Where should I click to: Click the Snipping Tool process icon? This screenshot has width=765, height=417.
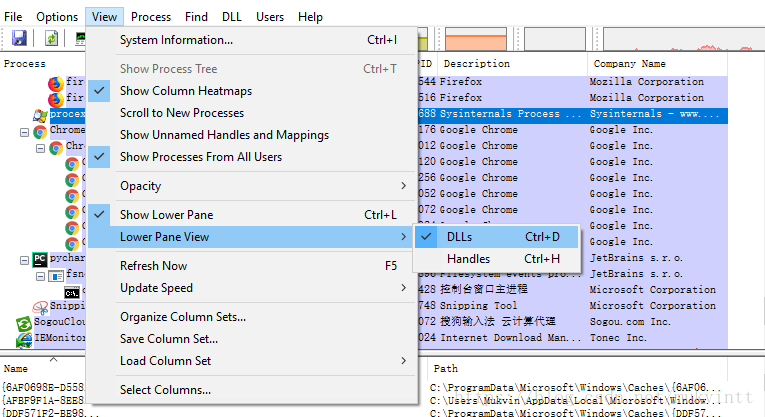[x=40, y=307]
